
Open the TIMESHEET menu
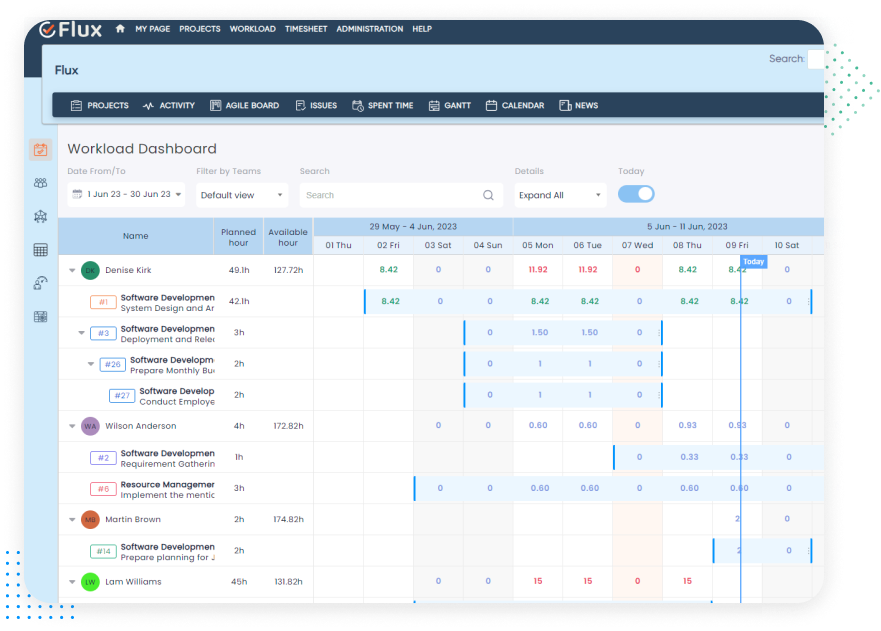coord(305,28)
